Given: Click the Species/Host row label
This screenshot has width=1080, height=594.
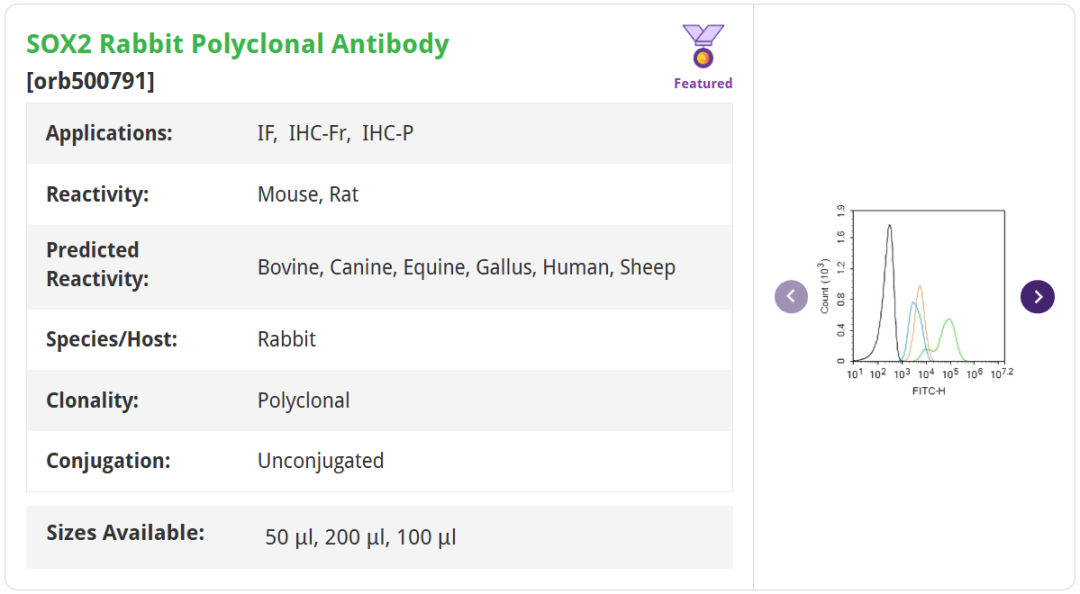Looking at the screenshot, I should (111, 339).
